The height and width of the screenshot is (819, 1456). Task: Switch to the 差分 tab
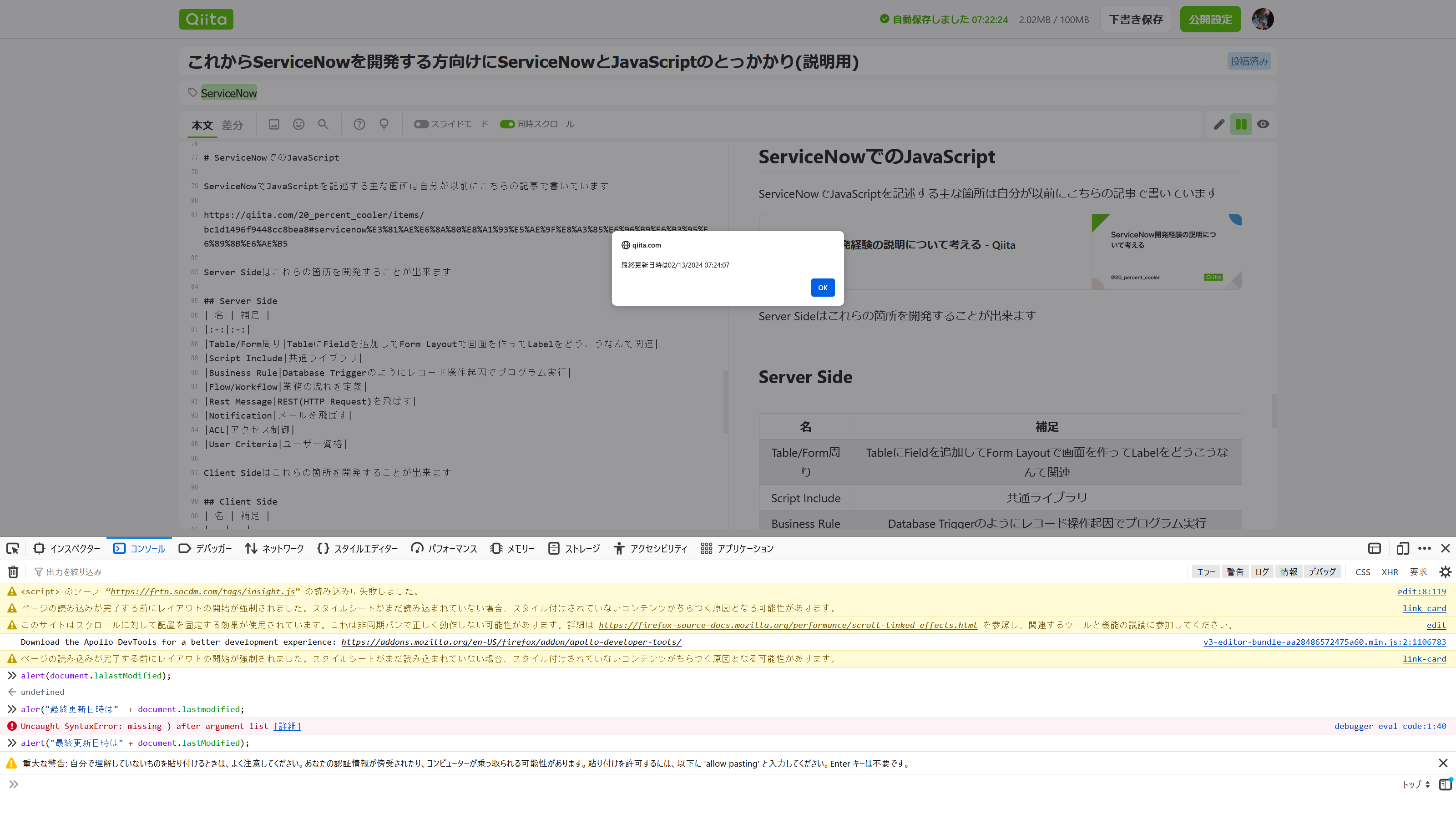(x=232, y=125)
